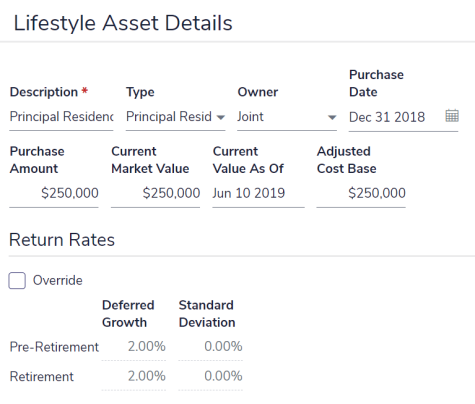Click the Return Rates section heading
The width and height of the screenshot is (475, 404).
tap(62, 240)
